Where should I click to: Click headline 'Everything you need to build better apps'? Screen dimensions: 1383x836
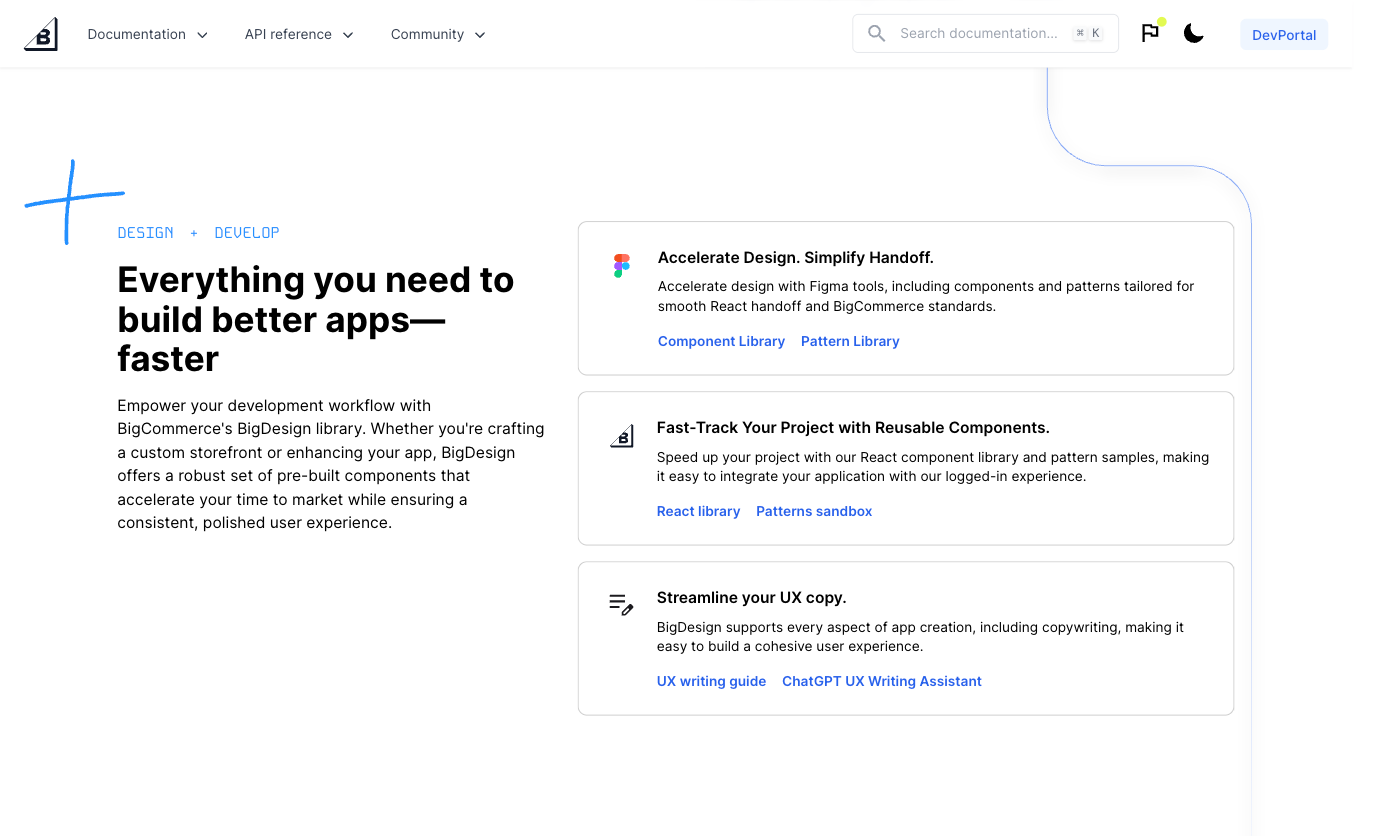pos(316,319)
